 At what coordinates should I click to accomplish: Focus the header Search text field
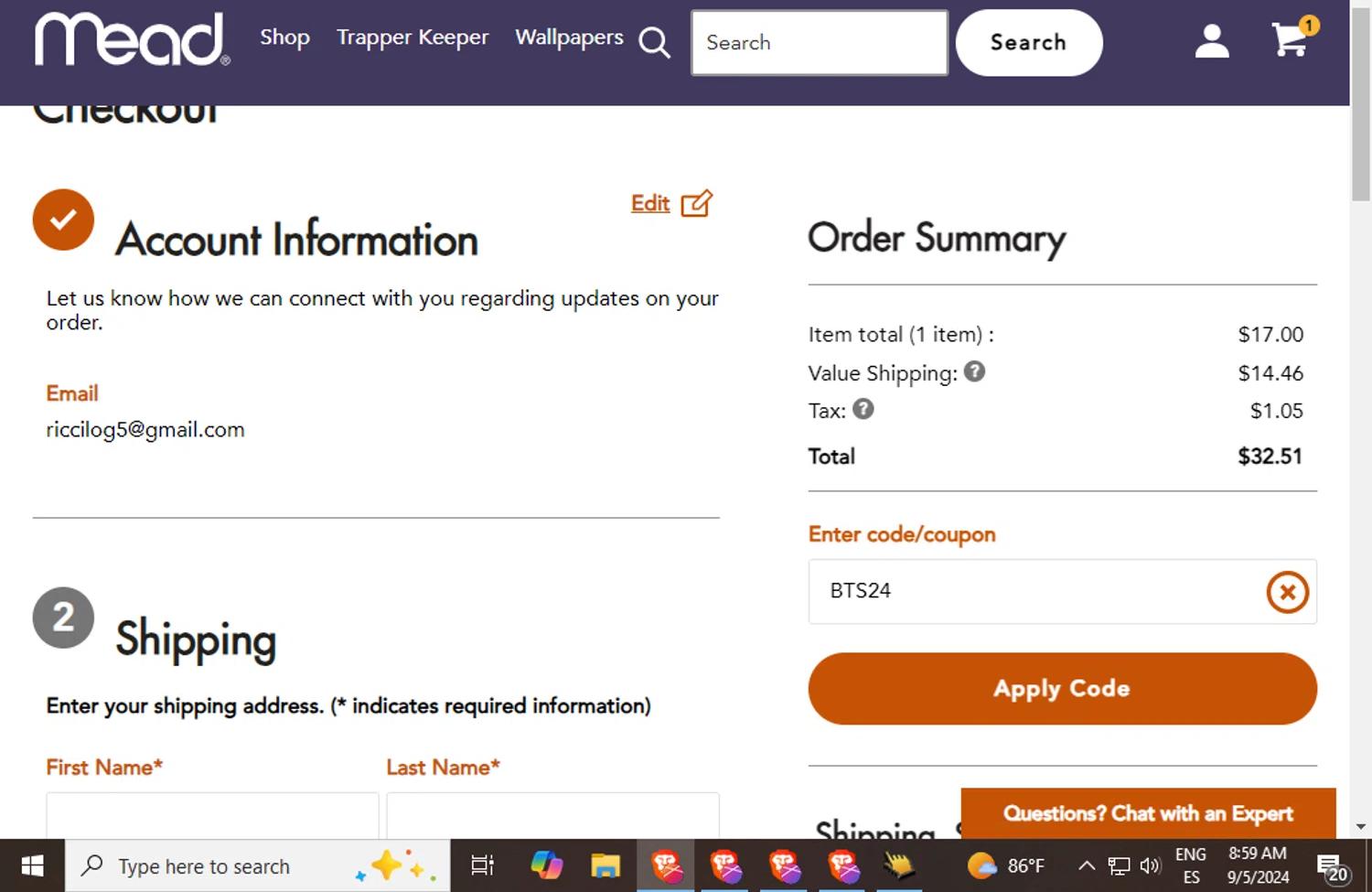pyautogui.click(x=819, y=43)
